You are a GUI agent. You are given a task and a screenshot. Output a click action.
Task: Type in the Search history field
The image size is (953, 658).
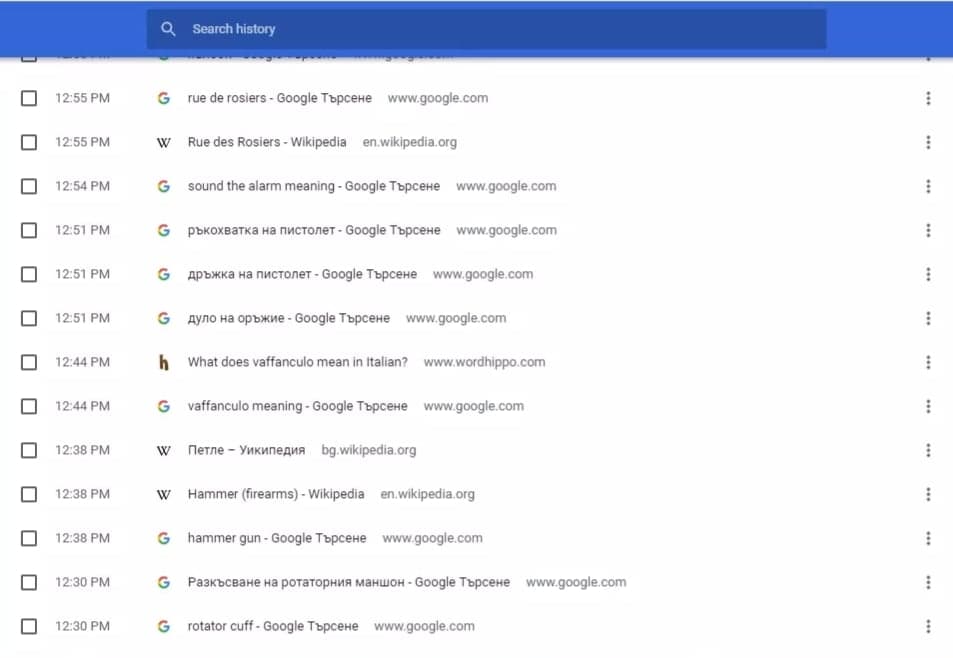pyautogui.click(x=500, y=29)
